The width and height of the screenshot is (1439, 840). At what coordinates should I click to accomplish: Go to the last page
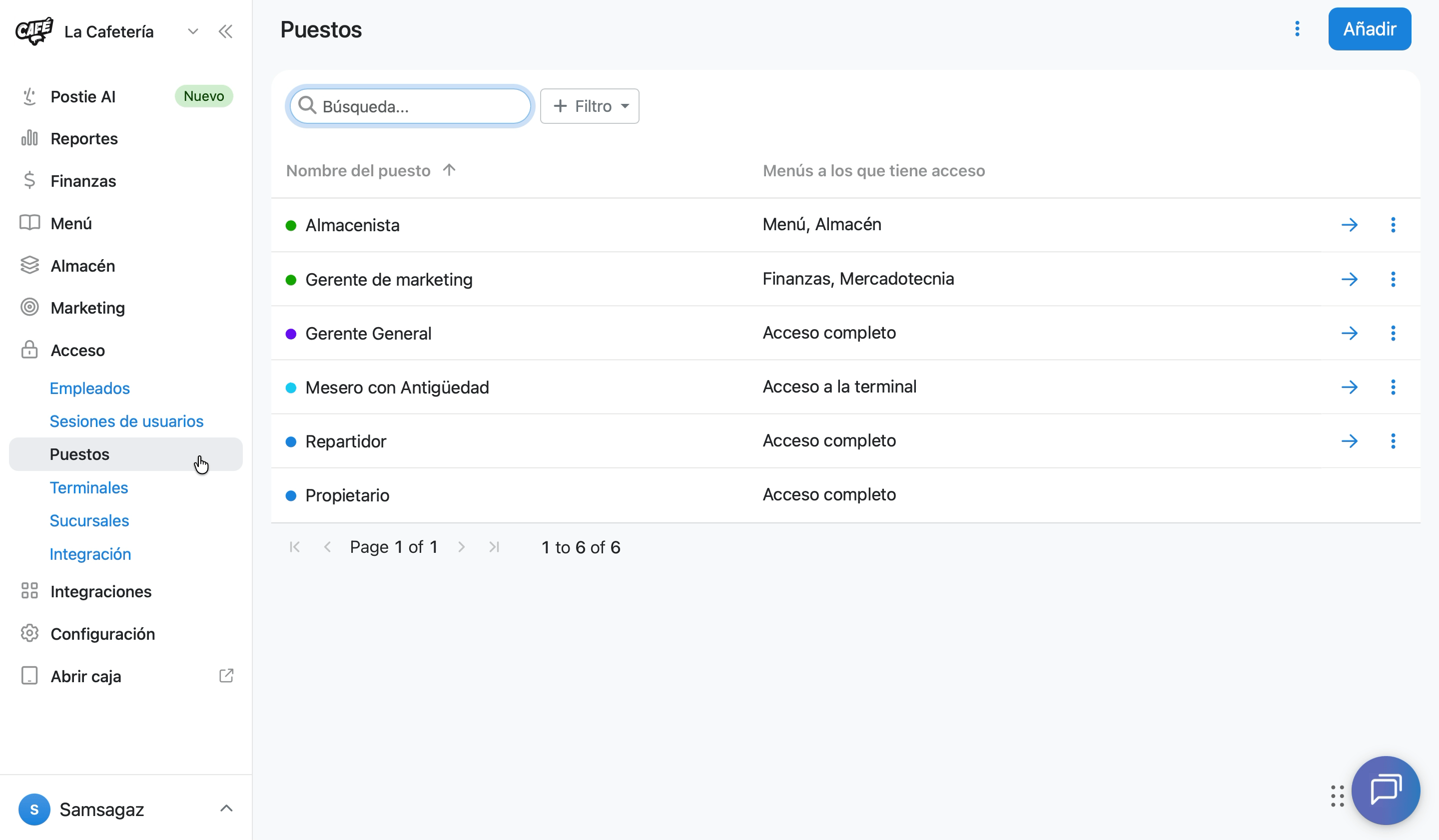[x=495, y=547]
